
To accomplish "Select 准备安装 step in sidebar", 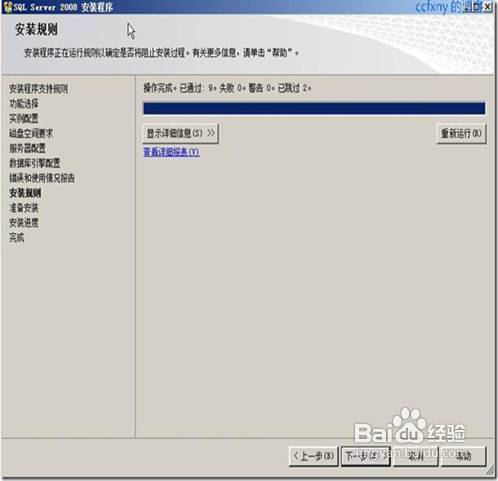I will [x=24, y=208].
